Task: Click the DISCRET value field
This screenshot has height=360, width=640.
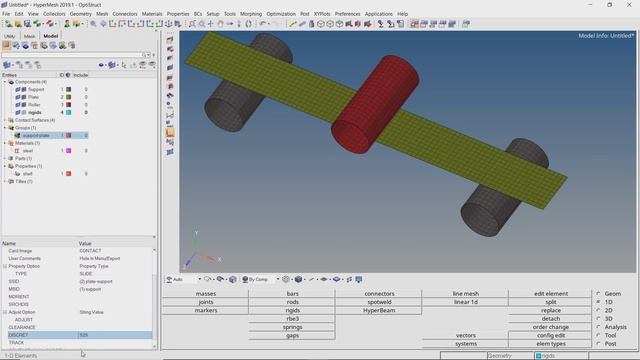Action: [x=115, y=335]
